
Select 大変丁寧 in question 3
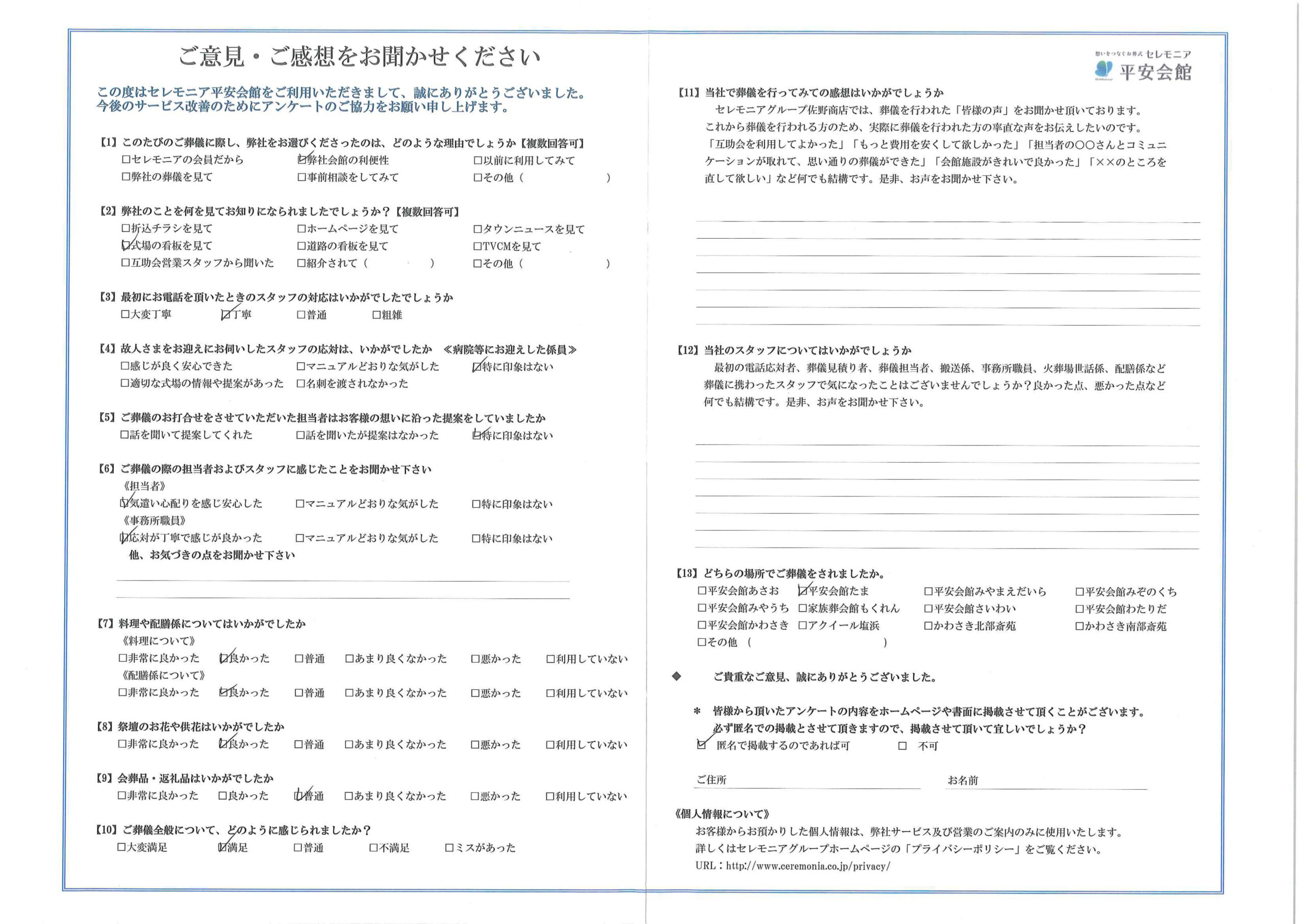pyautogui.click(x=125, y=314)
